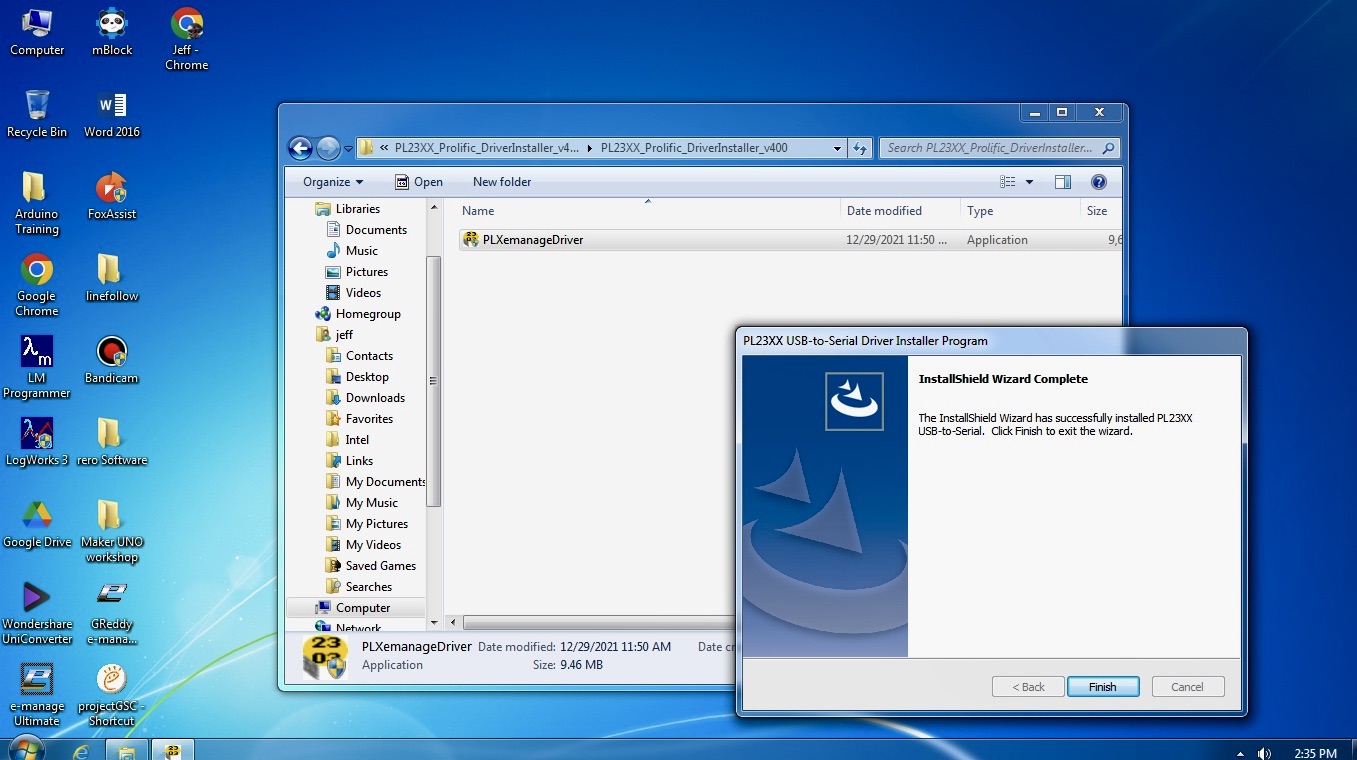
Task: Show hidden system tray icons
Action: pos(1240,753)
